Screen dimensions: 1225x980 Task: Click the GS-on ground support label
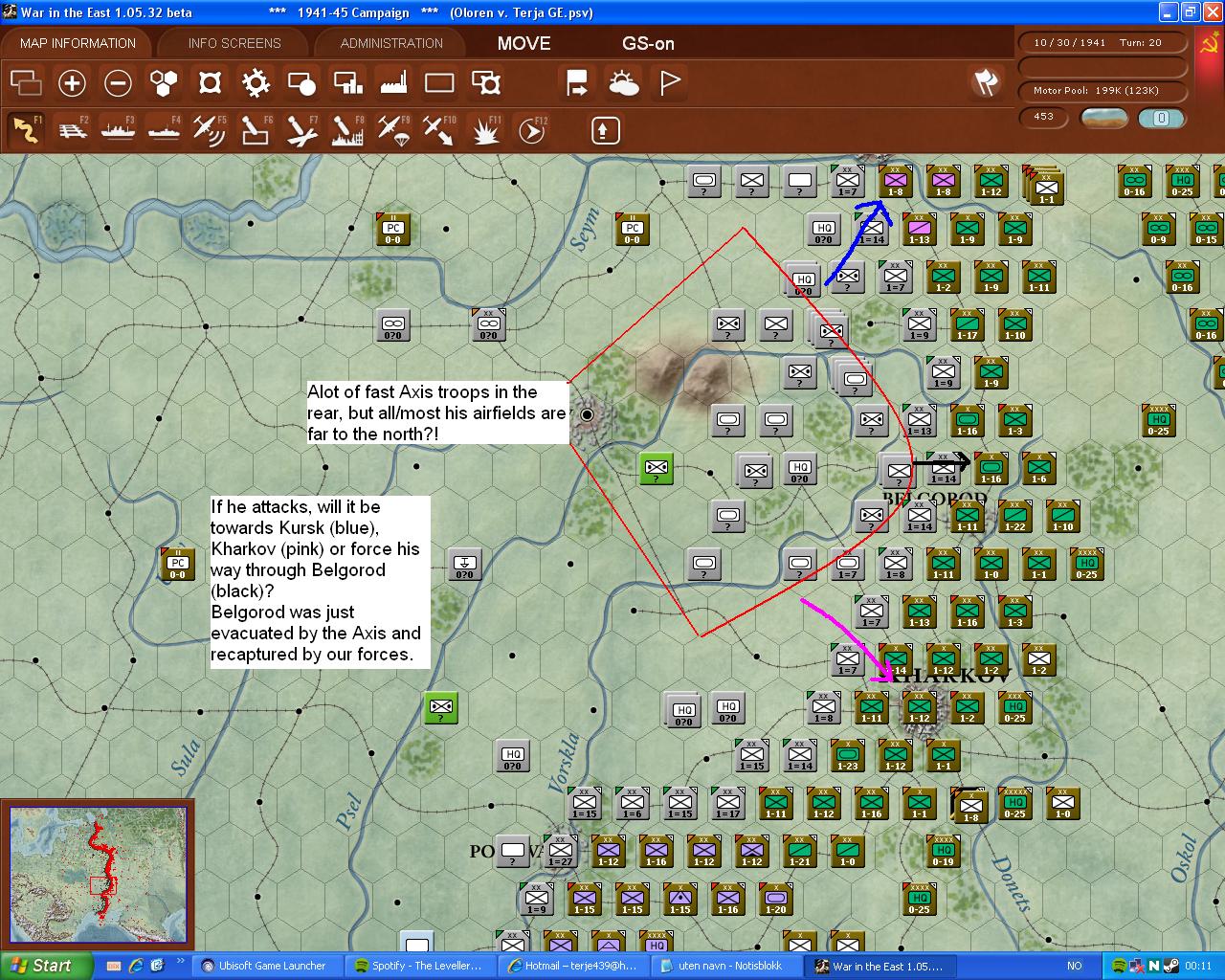tap(649, 43)
